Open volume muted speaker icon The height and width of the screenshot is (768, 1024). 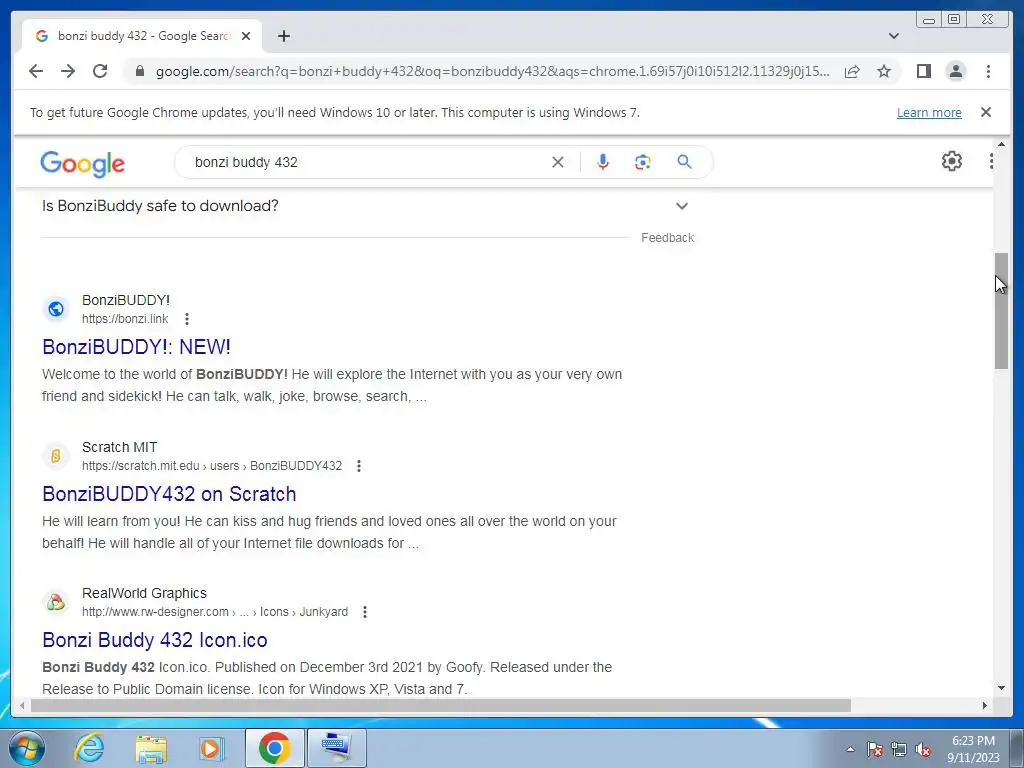click(923, 749)
